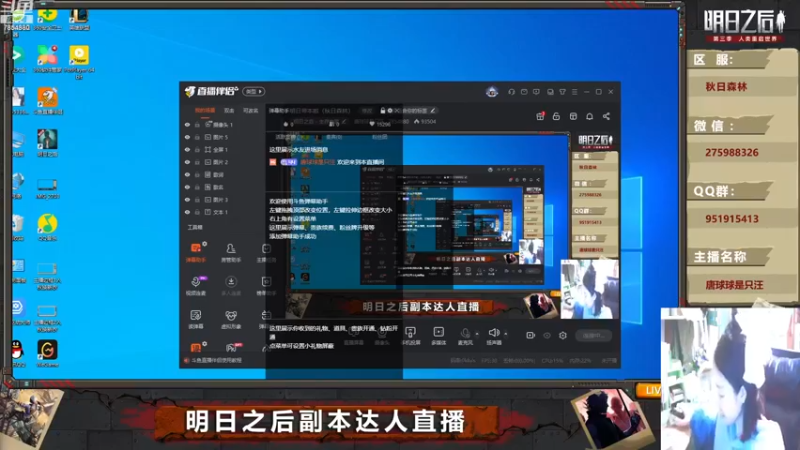Click the preview eye icon in the bottom toolbar
This screenshot has height=450, width=800.
point(547,335)
